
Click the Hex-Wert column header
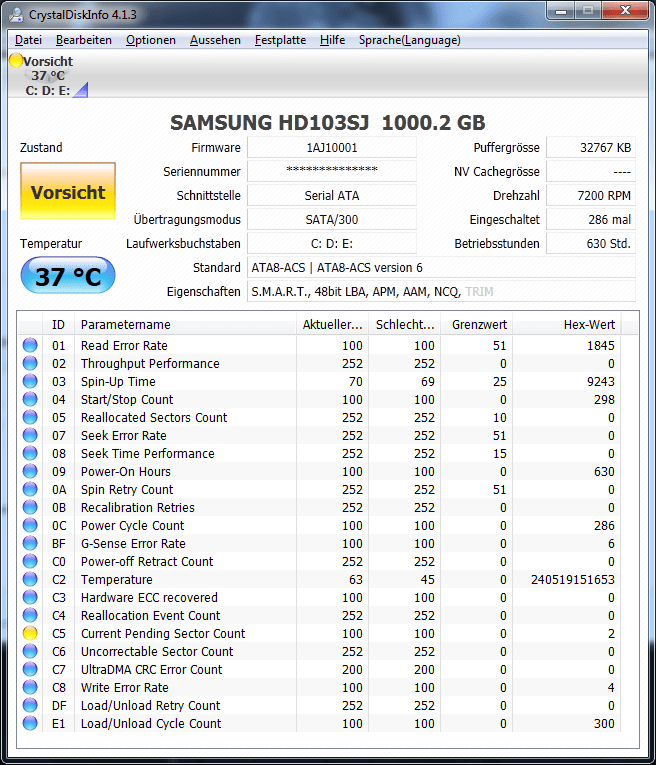pyautogui.click(x=567, y=324)
